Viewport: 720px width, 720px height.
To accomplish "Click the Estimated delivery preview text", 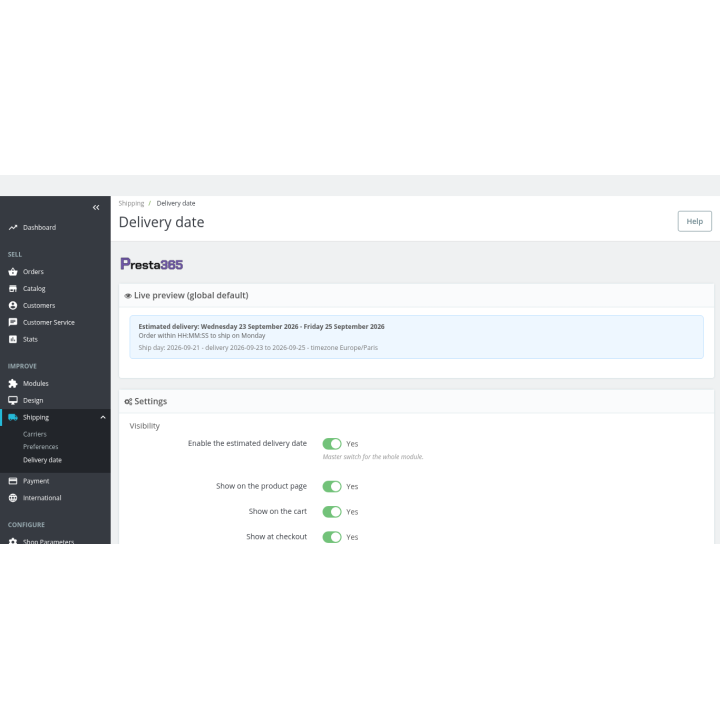I will pyautogui.click(x=261, y=326).
